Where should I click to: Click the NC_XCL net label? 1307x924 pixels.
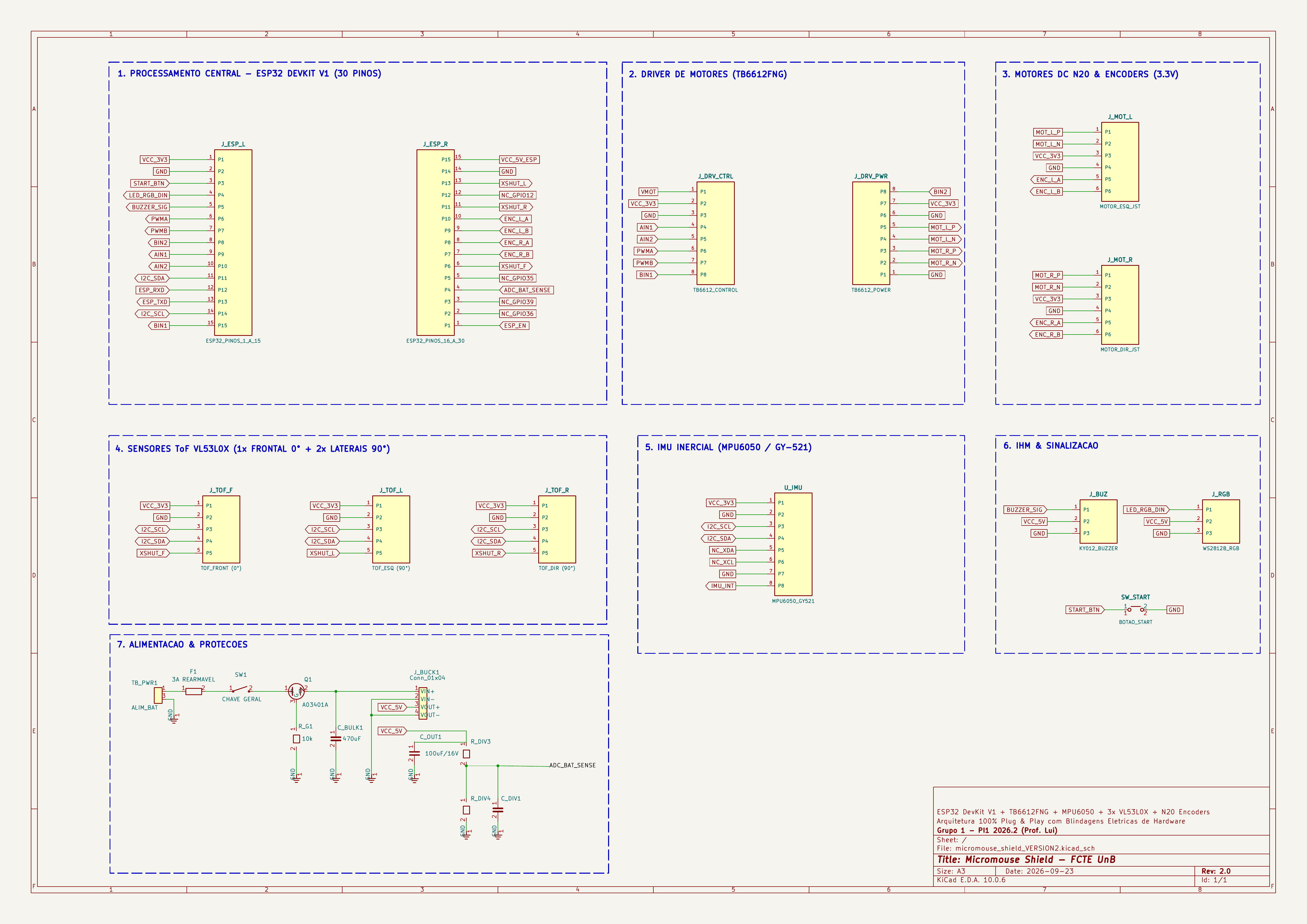click(x=722, y=562)
